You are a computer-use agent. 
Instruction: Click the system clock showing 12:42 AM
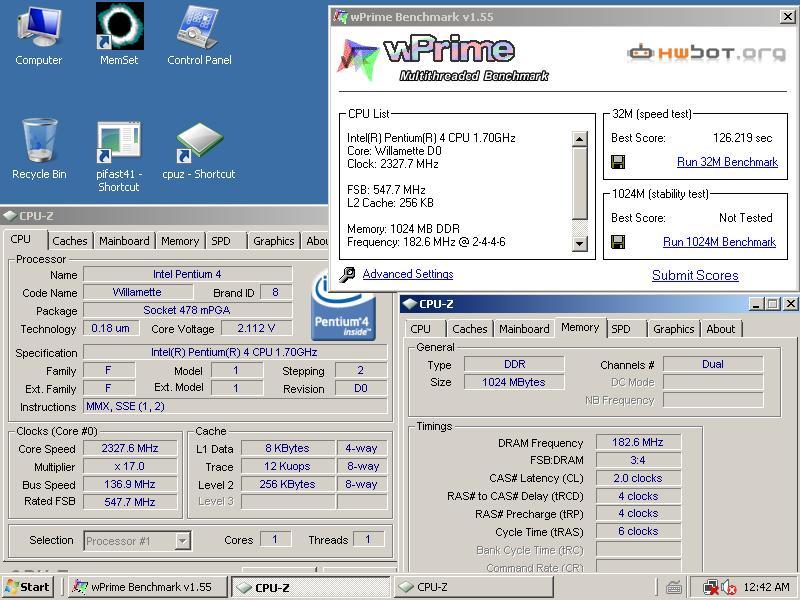pos(766,587)
